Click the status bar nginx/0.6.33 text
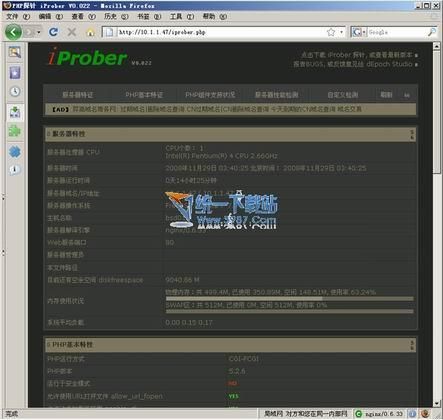The width and height of the screenshot is (443, 420). 384,414
